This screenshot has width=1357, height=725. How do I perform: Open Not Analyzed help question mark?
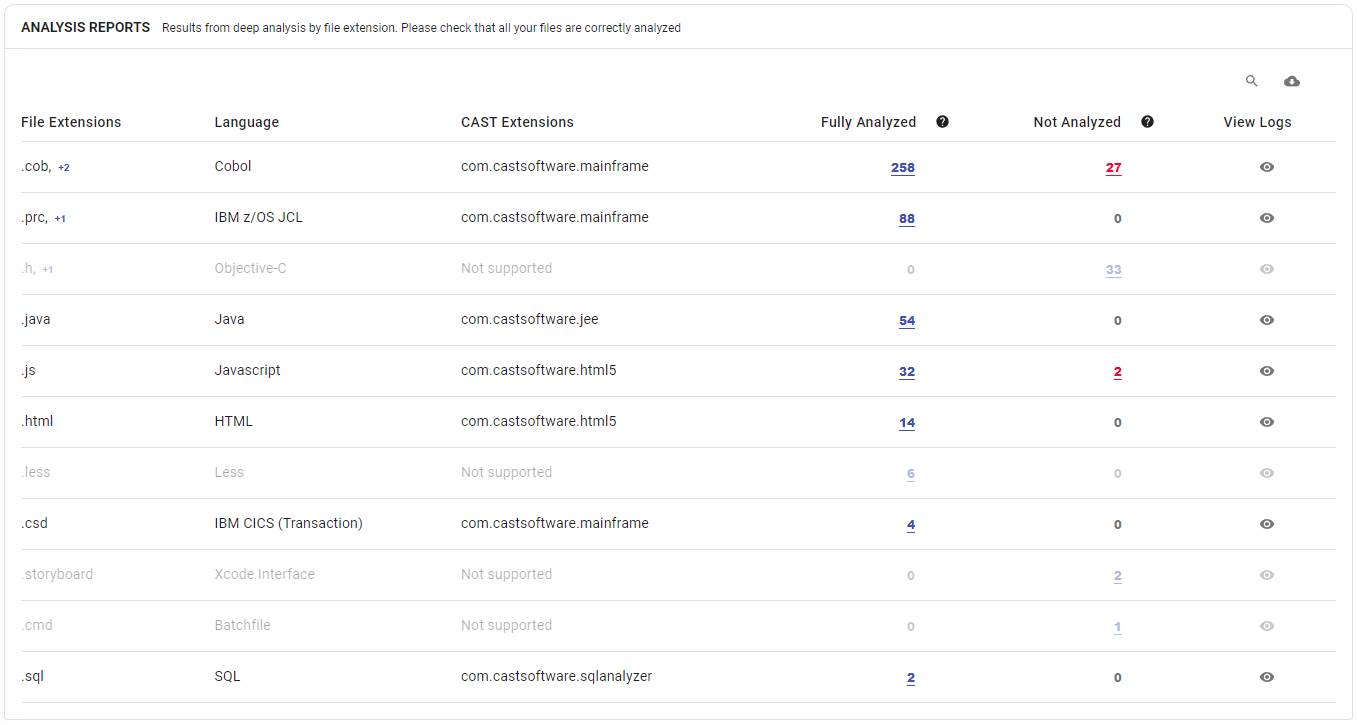[1147, 122]
